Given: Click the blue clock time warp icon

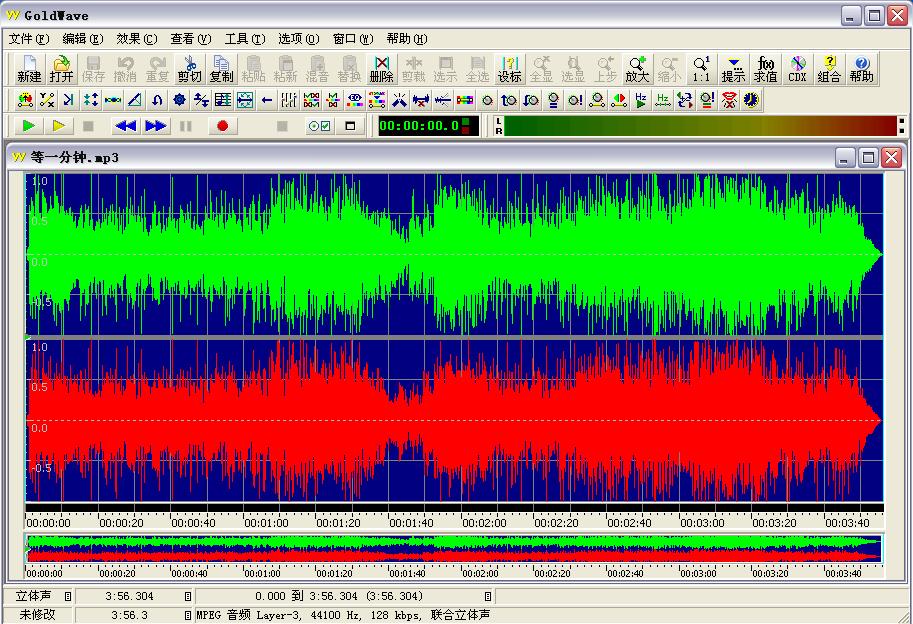Looking at the screenshot, I should coord(751,100).
